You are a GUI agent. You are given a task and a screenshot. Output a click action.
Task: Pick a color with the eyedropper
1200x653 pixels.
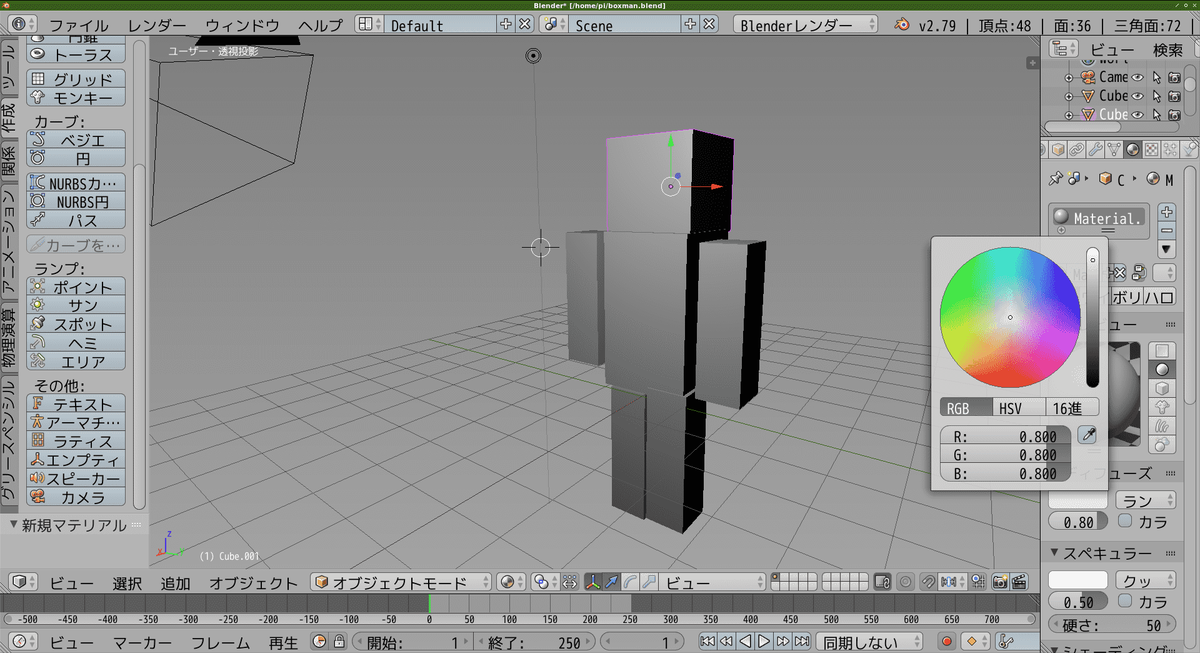[x=1087, y=435]
